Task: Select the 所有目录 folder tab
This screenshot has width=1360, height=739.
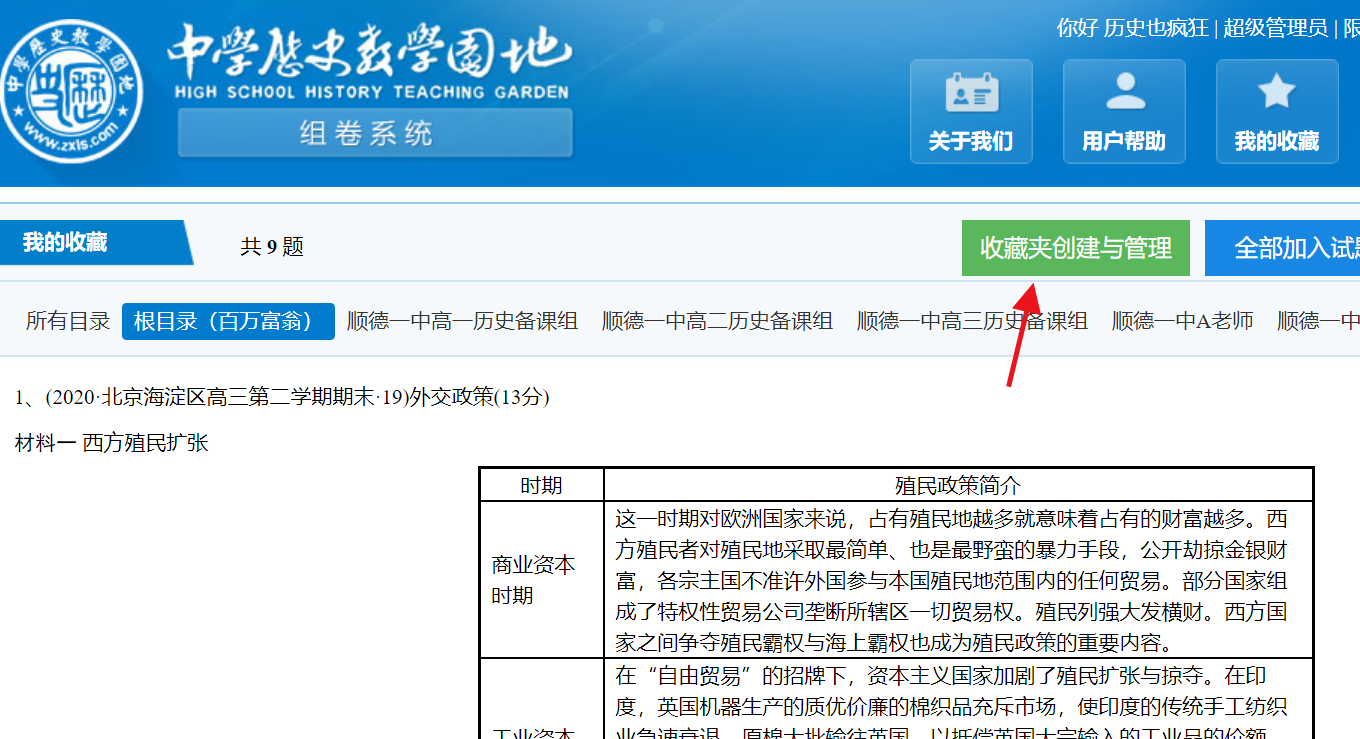Action: pos(68,321)
